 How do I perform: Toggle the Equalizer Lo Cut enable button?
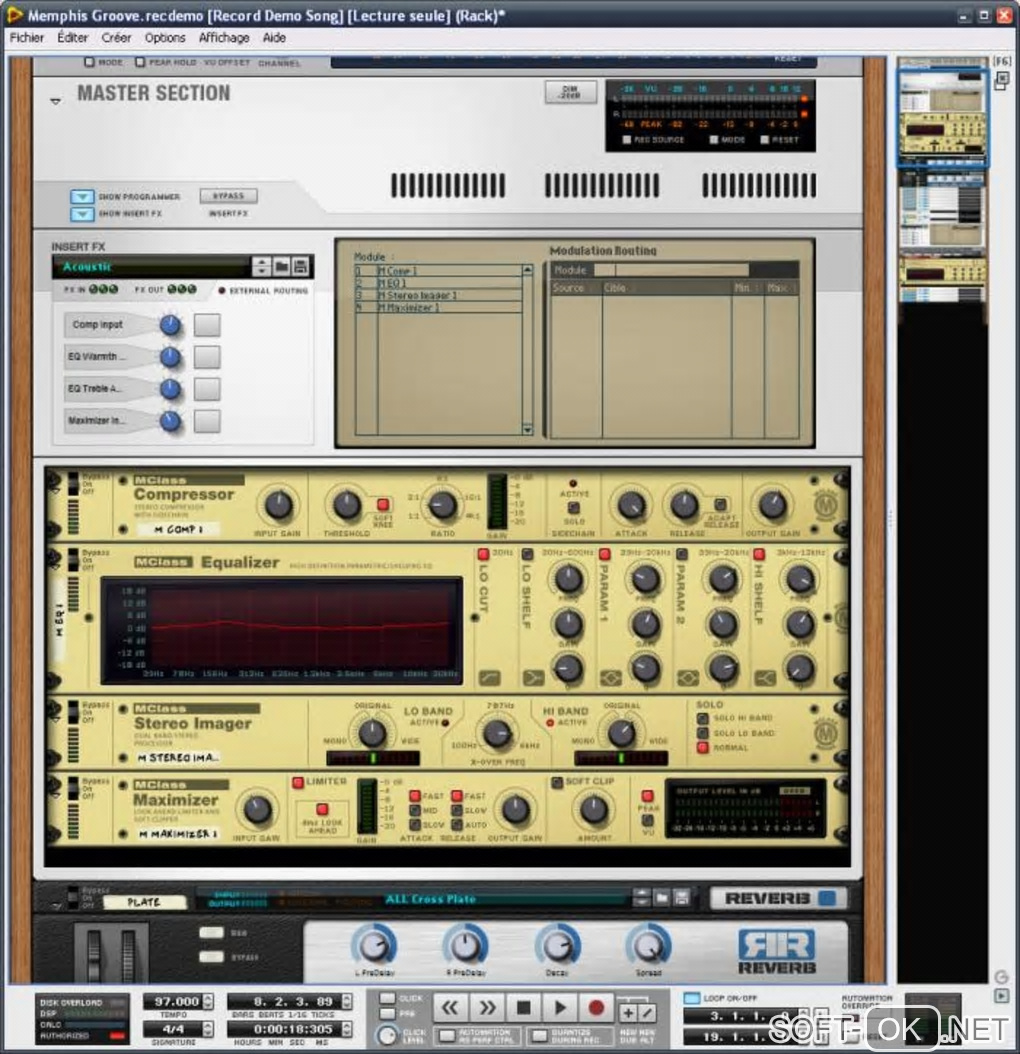coord(483,554)
